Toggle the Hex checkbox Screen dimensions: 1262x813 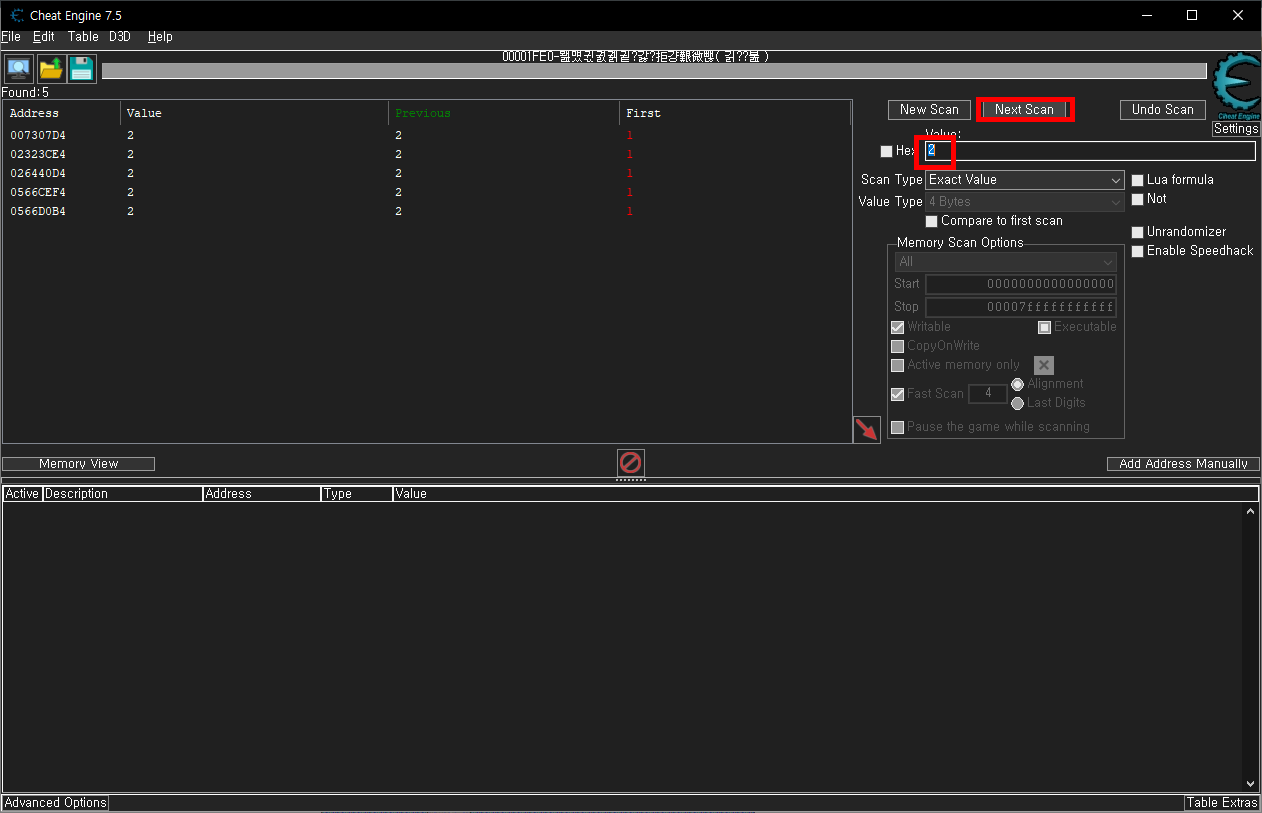[886, 151]
